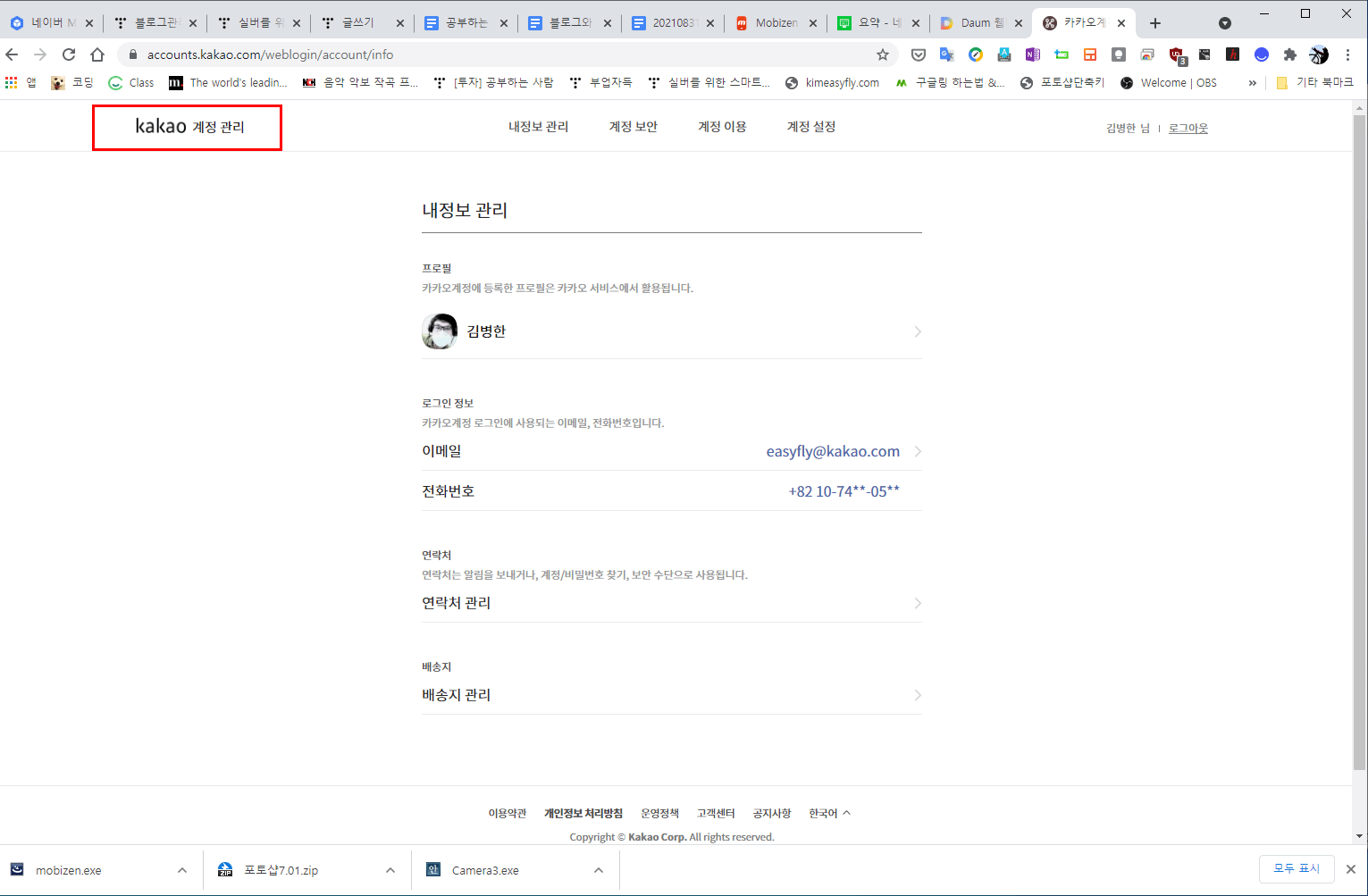1368x896 pixels.
Task: Open the 고객센터 footer link
Action: (x=716, y=813)
